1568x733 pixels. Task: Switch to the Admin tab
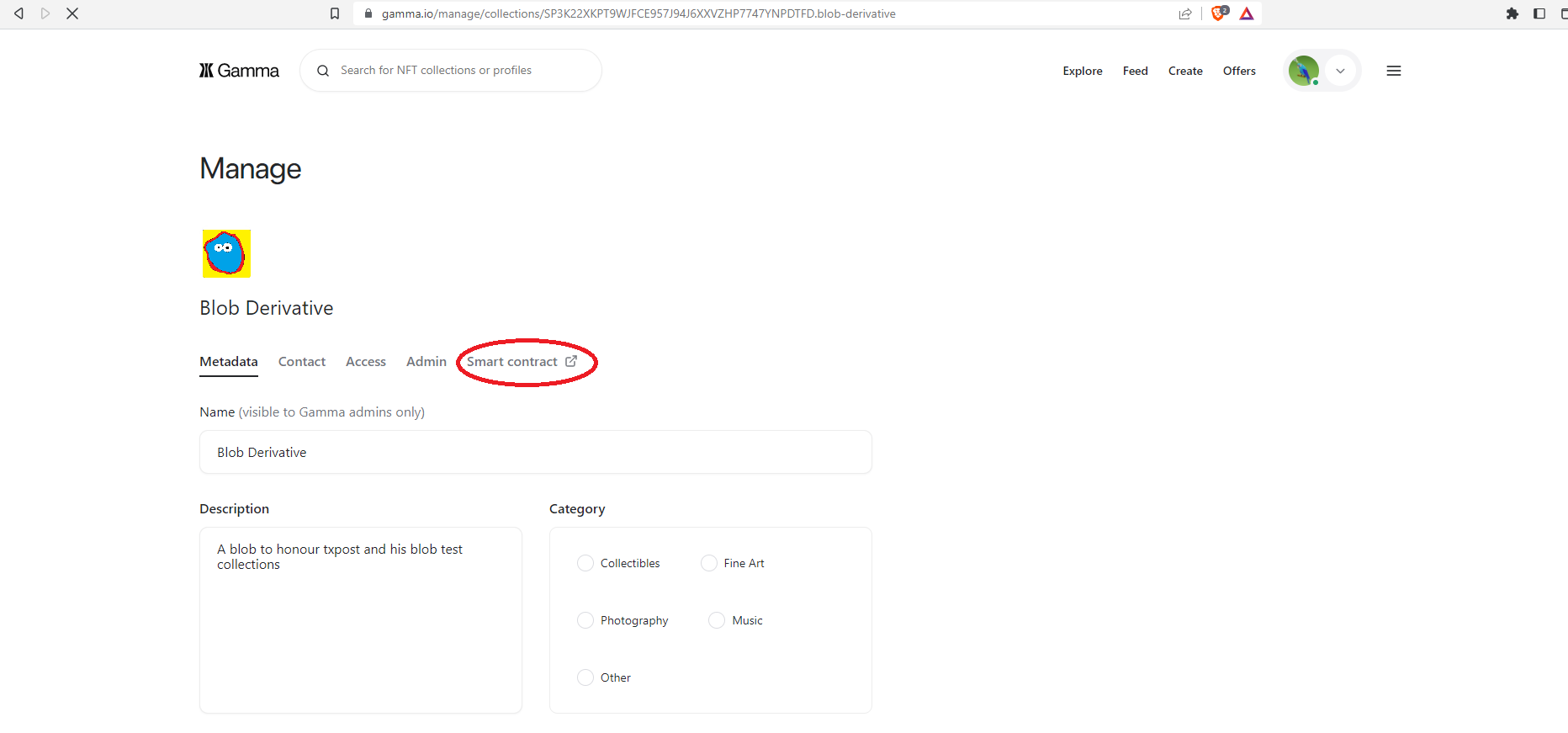pos(426,362)
